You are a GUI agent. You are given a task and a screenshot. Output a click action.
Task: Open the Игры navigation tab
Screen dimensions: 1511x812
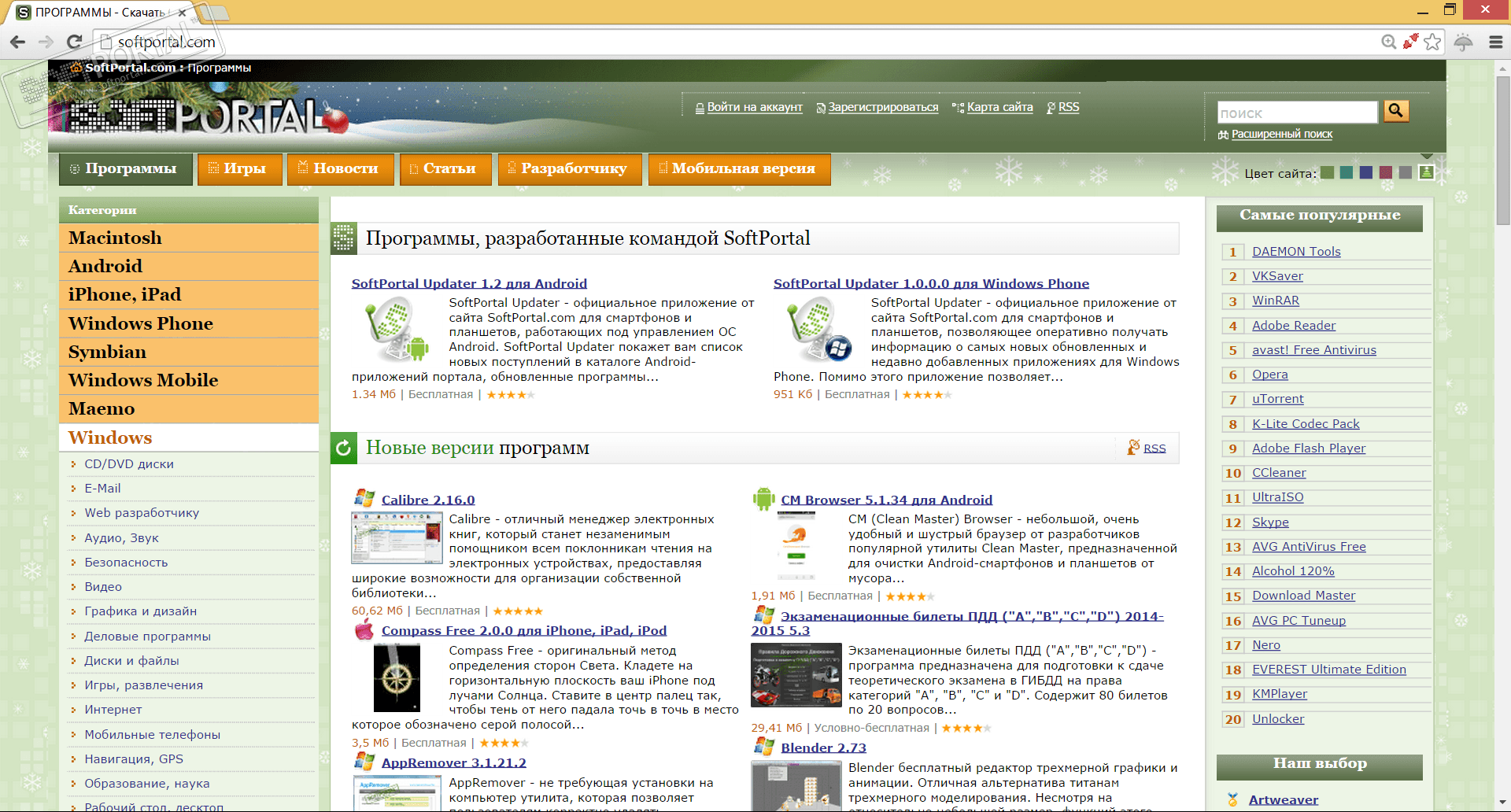240,168
